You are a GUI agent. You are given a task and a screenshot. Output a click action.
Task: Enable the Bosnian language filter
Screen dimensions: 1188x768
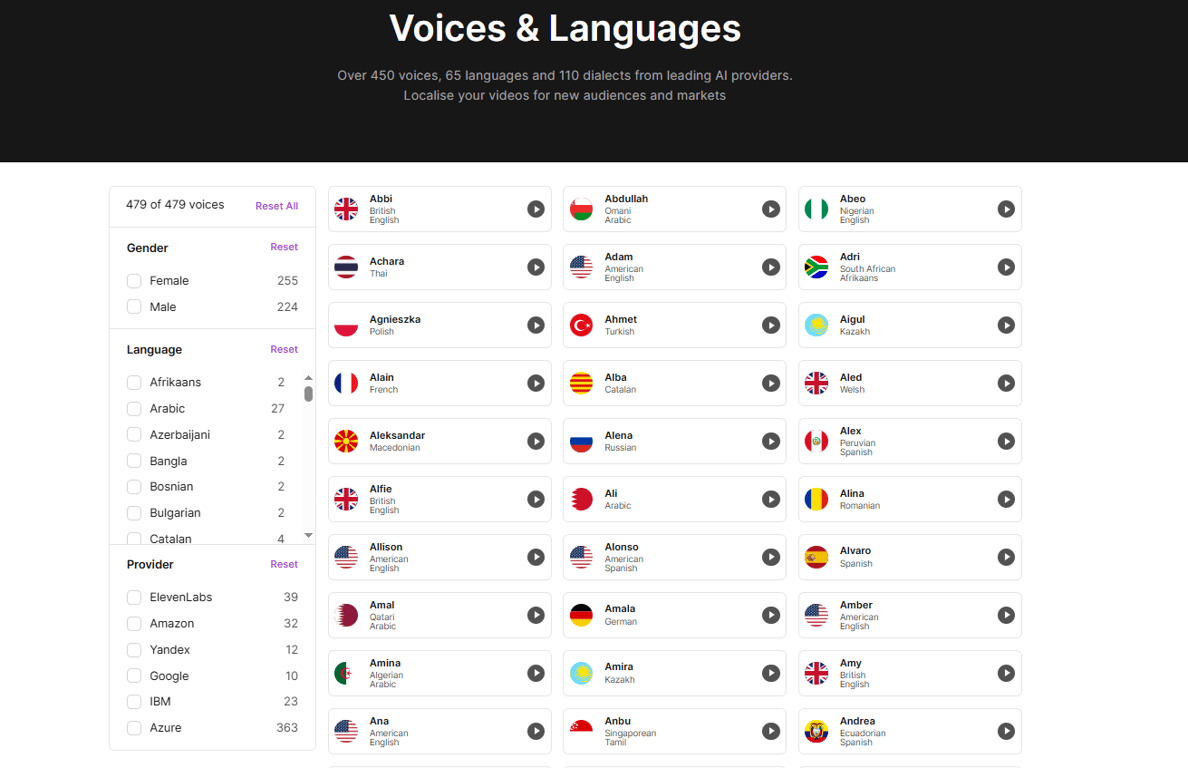[x=134, y=487]
